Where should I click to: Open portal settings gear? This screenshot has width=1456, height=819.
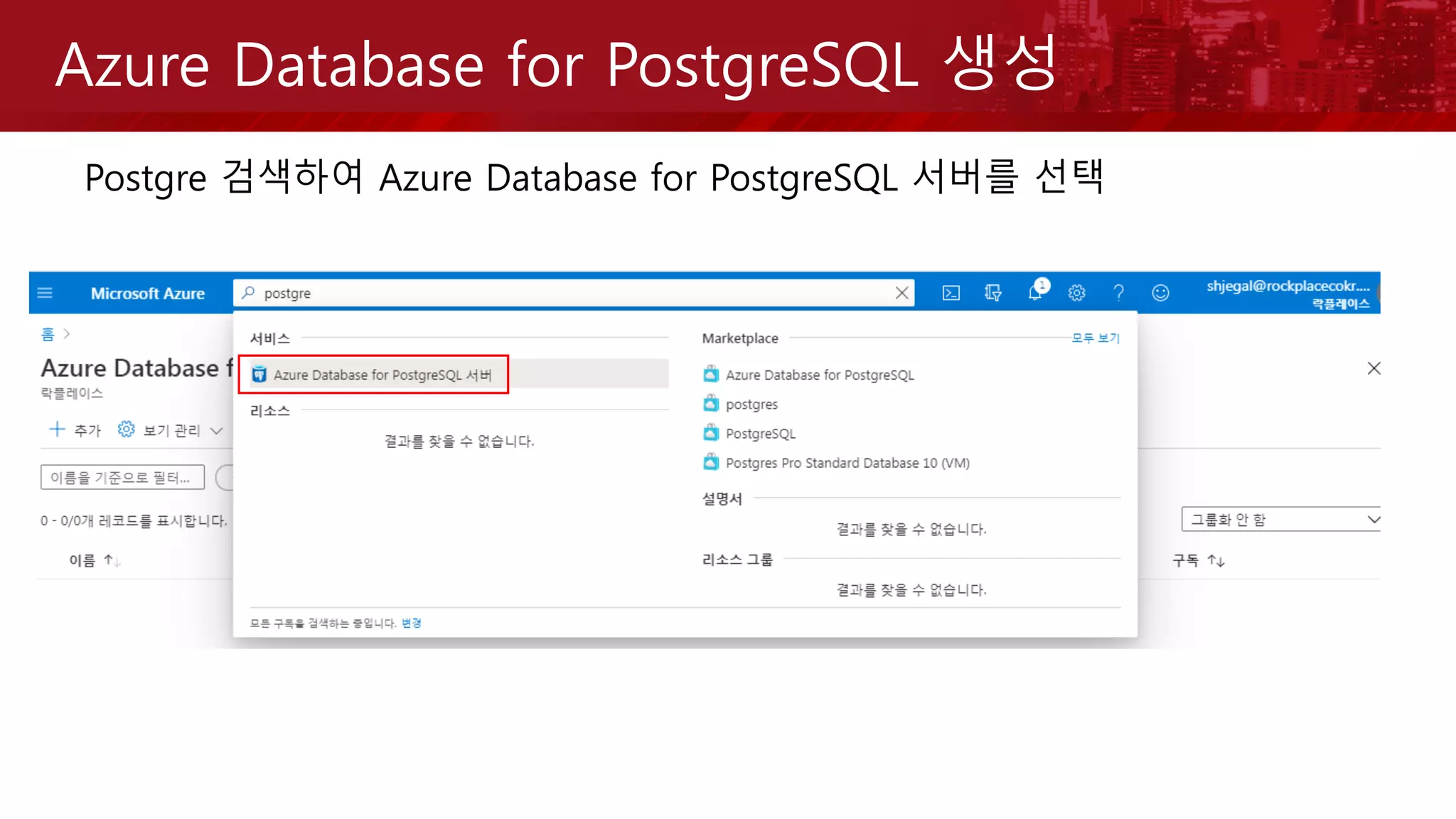coord(1077,293)
